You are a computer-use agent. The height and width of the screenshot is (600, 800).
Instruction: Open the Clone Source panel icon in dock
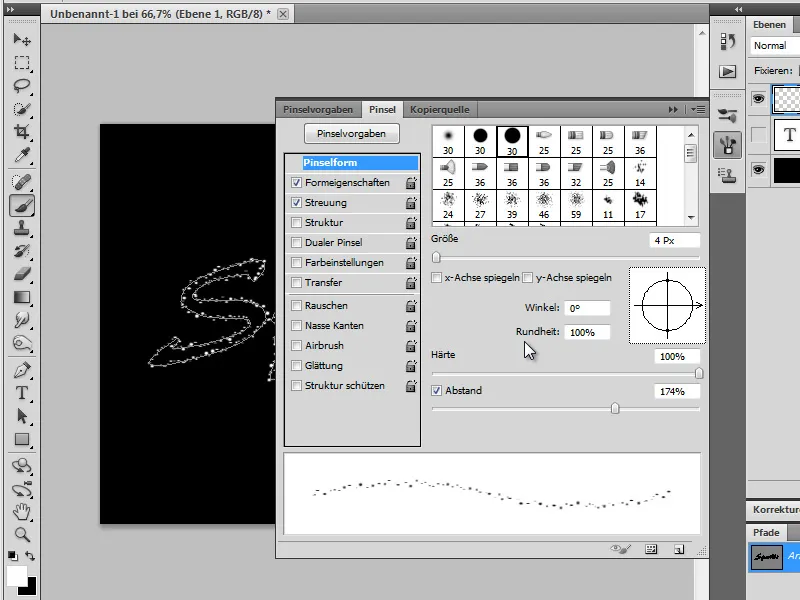pos(728,176)
